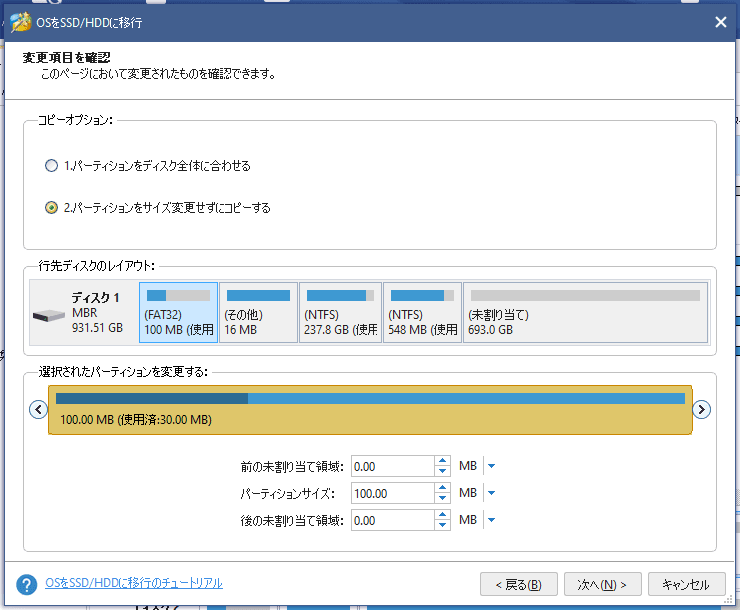Select option 1 fit partitions to entire disk
The width and height of the screenshot is (740, 610).
(52, 166)
